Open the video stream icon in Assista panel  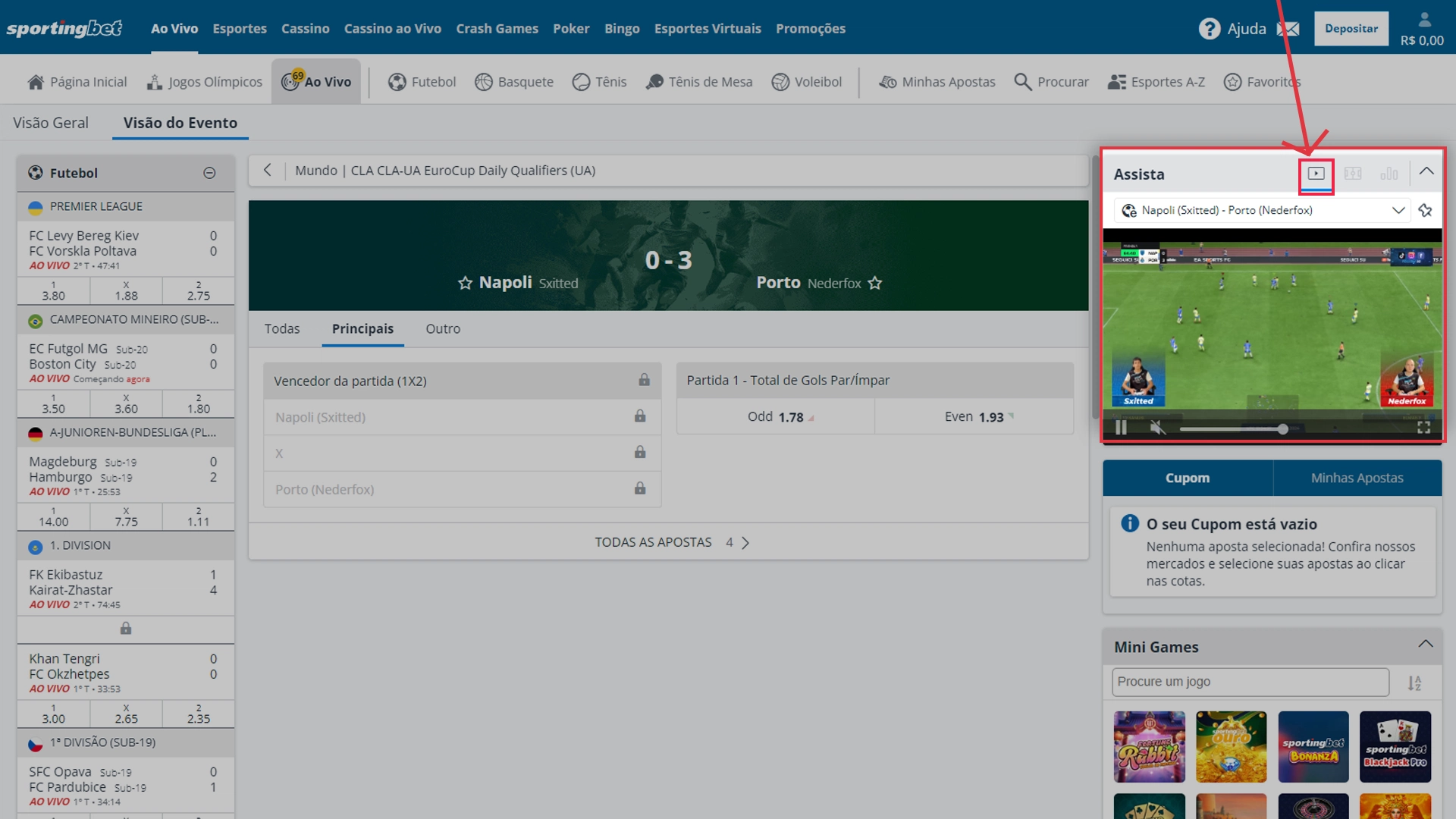[x=1316, y=174]
